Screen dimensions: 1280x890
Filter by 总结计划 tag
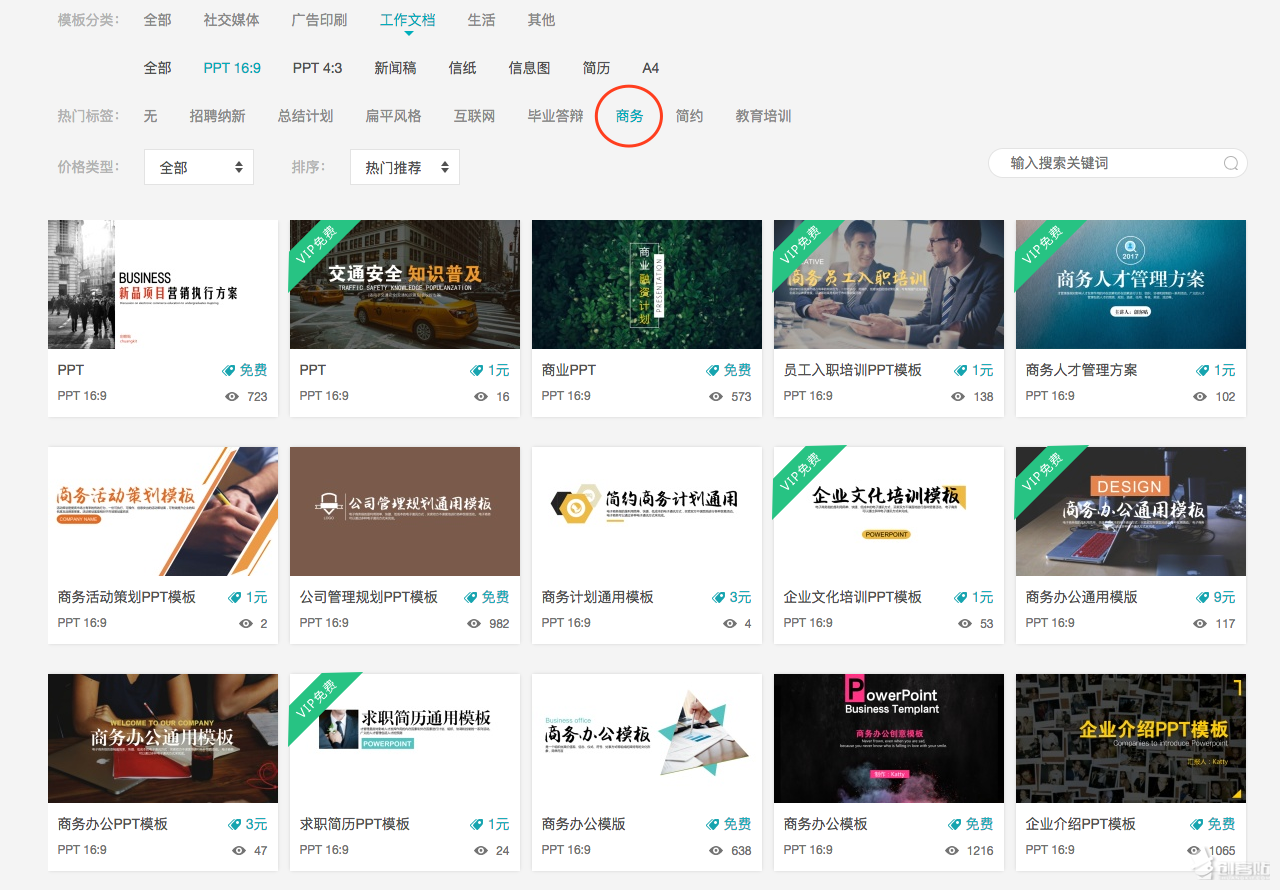pyautogui.click(x=305, y=116)
